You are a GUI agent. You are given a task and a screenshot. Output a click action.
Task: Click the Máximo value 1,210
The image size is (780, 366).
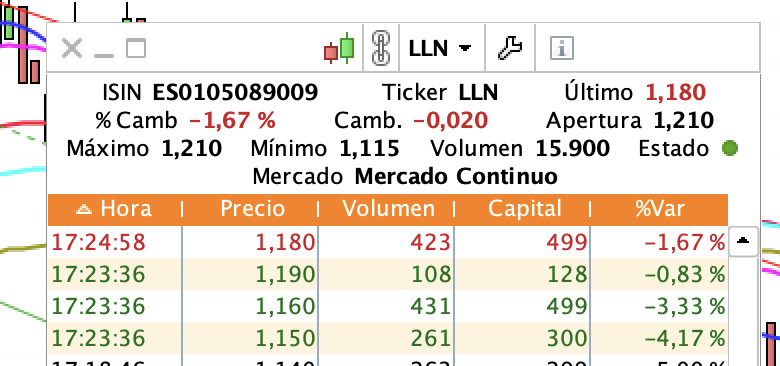192,148
